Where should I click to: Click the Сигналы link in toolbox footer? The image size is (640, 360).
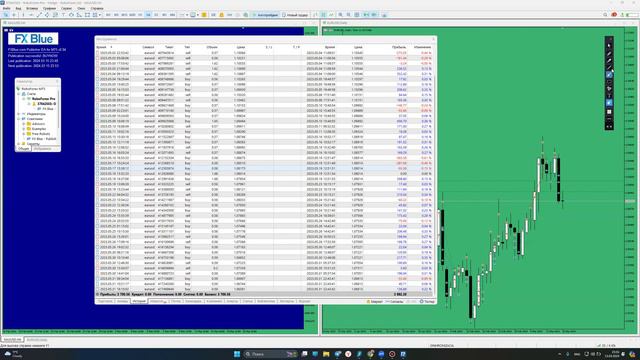tap(393, 302)
